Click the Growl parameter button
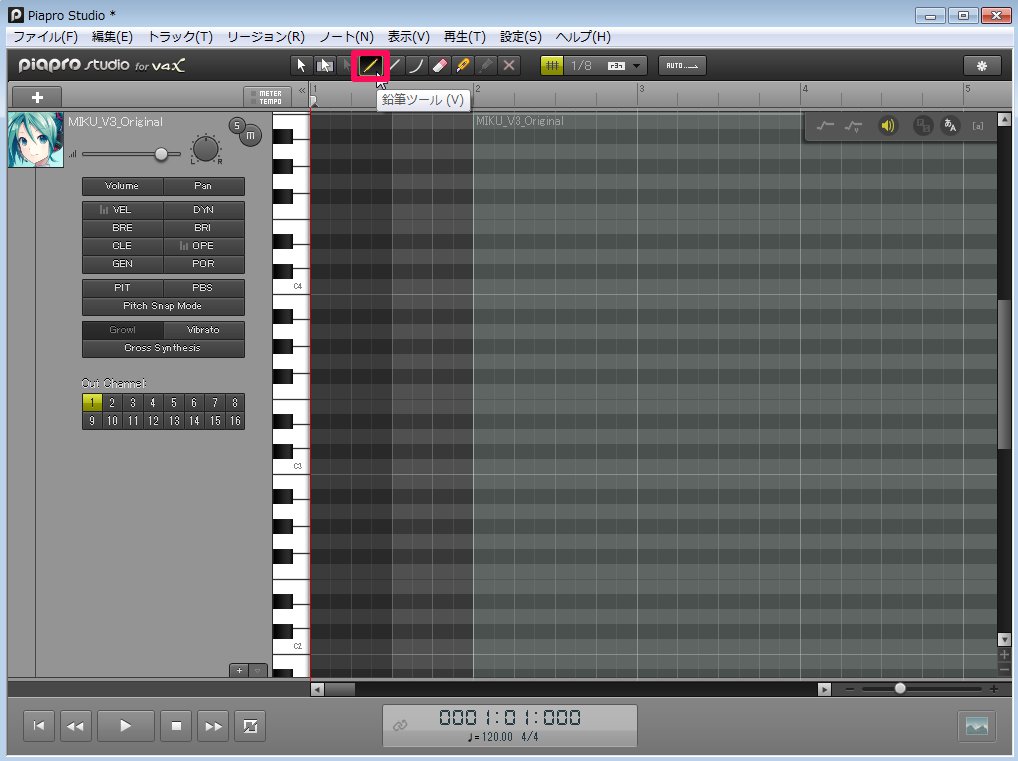The width and height of the screenshot is (1018, 761). [x=122, y=330]
